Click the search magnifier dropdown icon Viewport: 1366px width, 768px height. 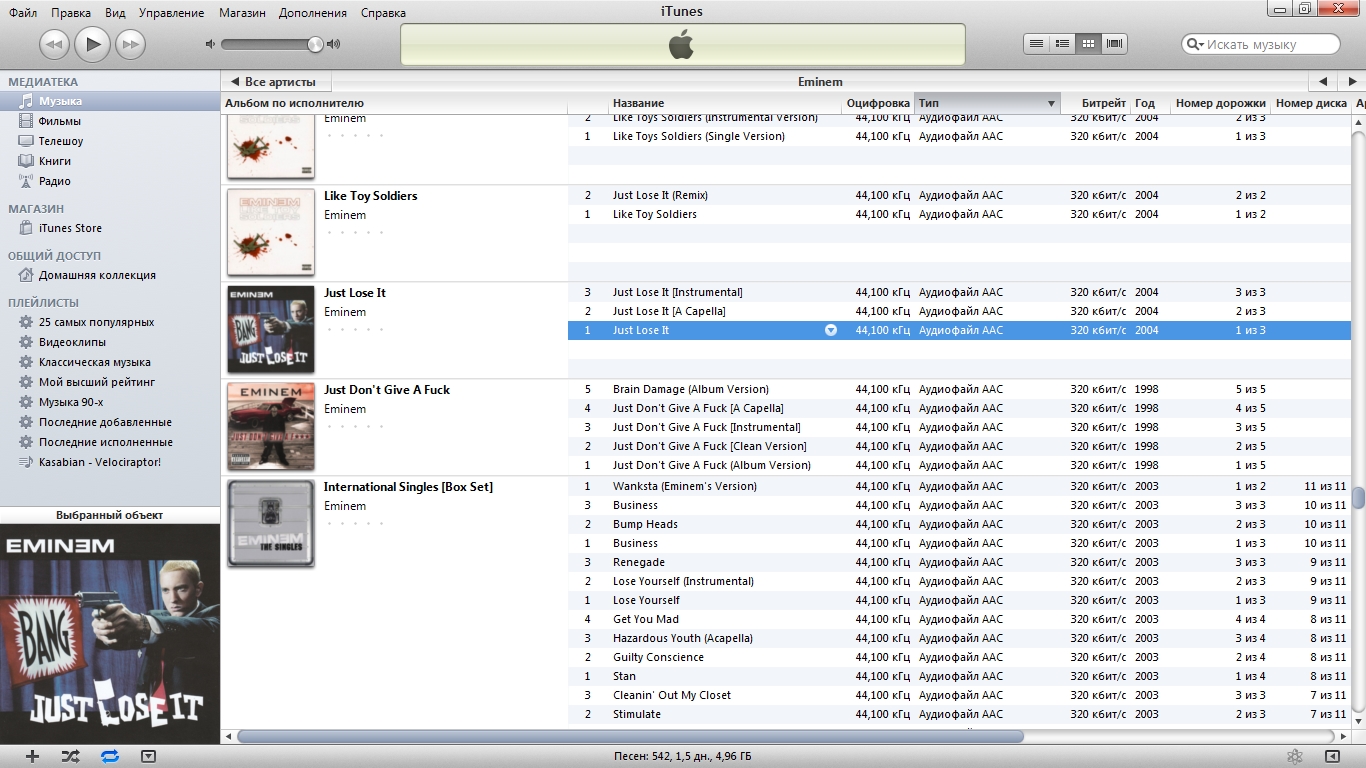tap(1194, 44)
